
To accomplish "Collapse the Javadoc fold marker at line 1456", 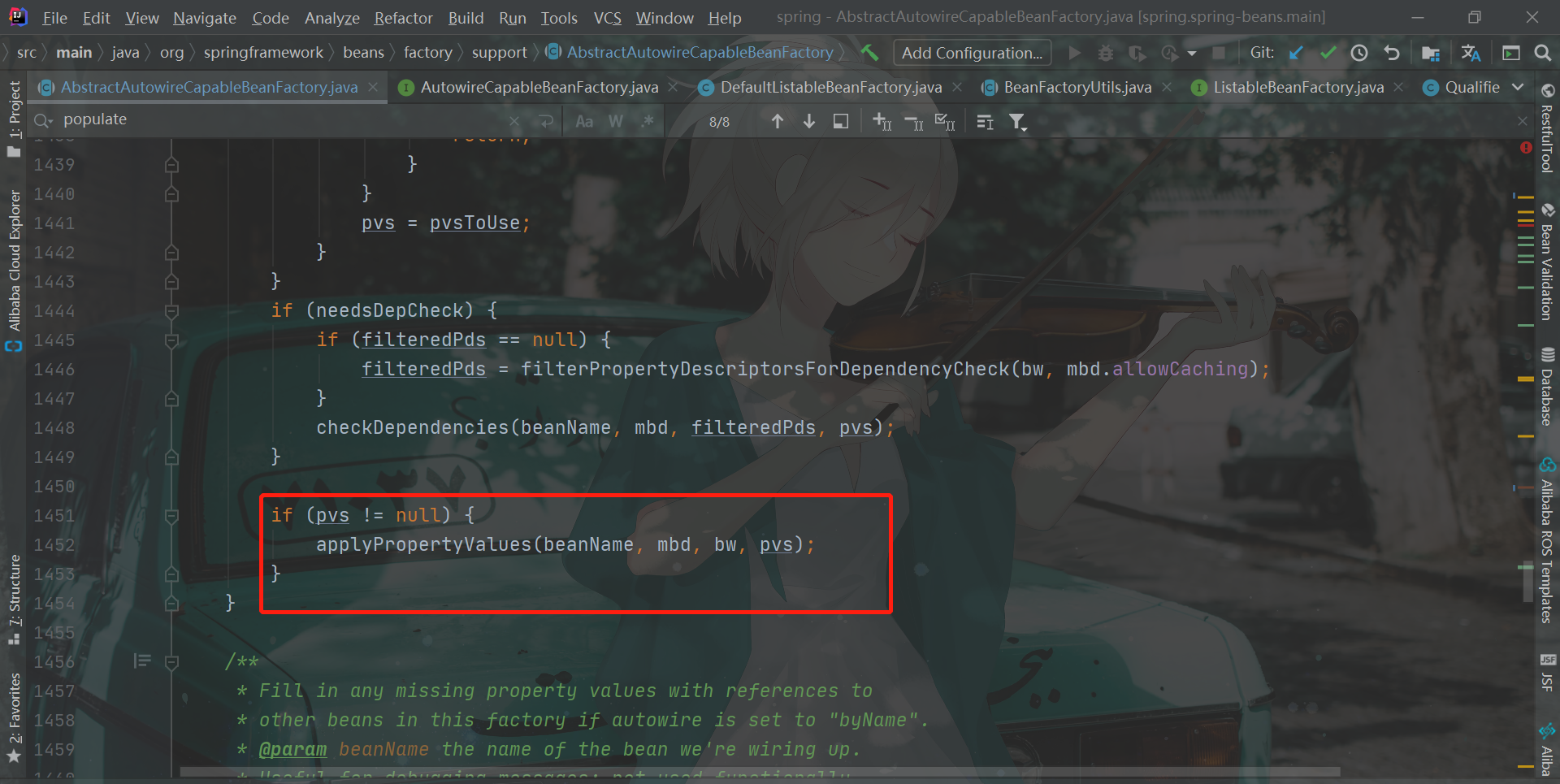I will coord(171,661).
